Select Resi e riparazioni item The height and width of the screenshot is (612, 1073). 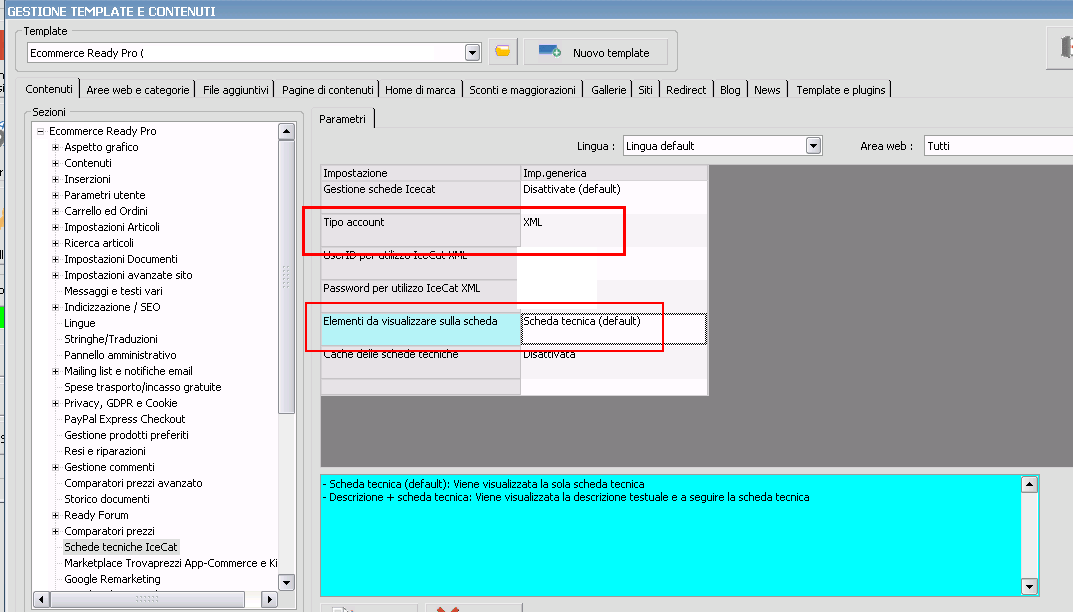105,451
